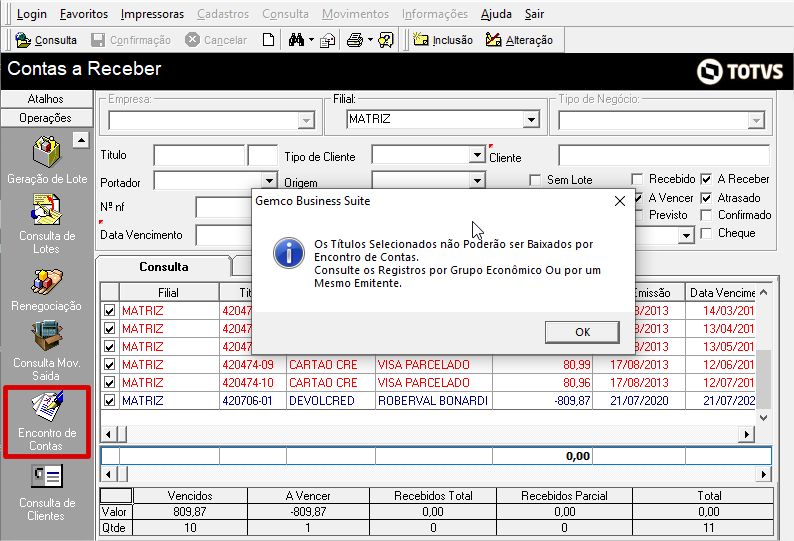The height and width of the screenshot is (541, 794).
Task: Click the blue information icon in dialog
Action: [289, 253]
